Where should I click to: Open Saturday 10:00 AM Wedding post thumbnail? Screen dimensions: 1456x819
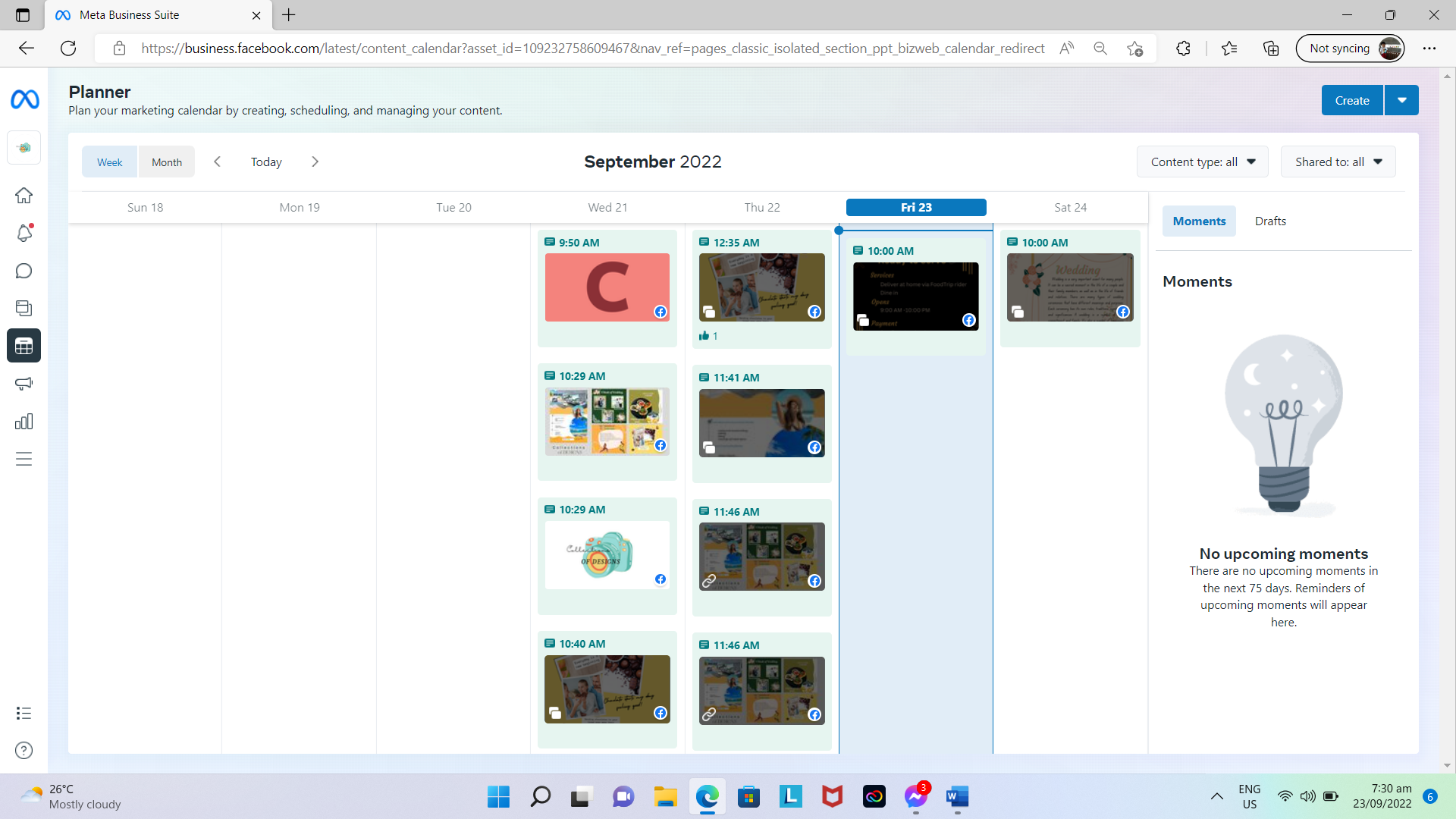1070,287
